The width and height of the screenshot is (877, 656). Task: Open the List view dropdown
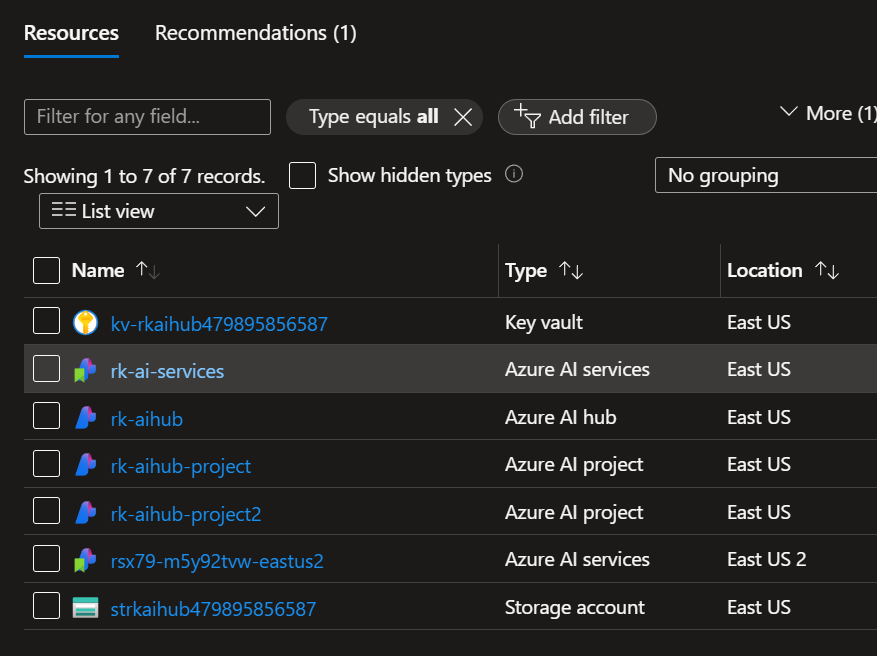click(158, 211)
